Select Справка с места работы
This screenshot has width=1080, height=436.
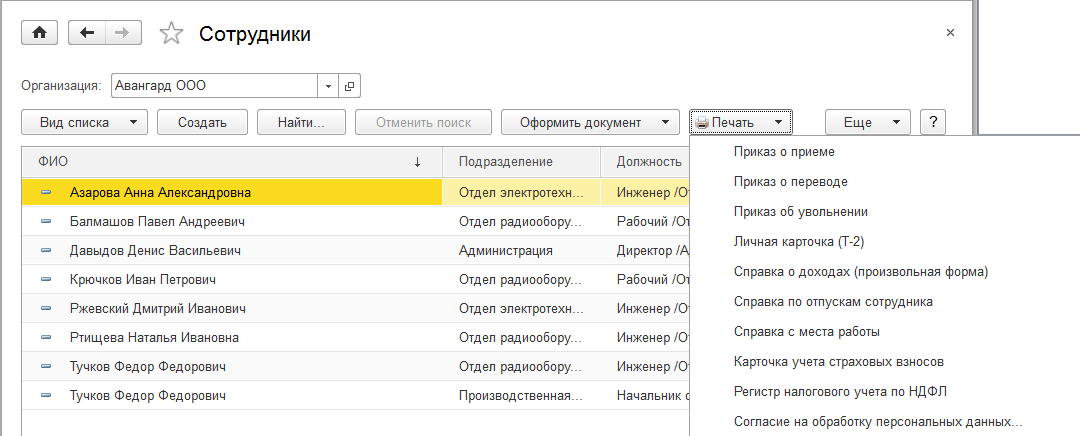(806, 331)
